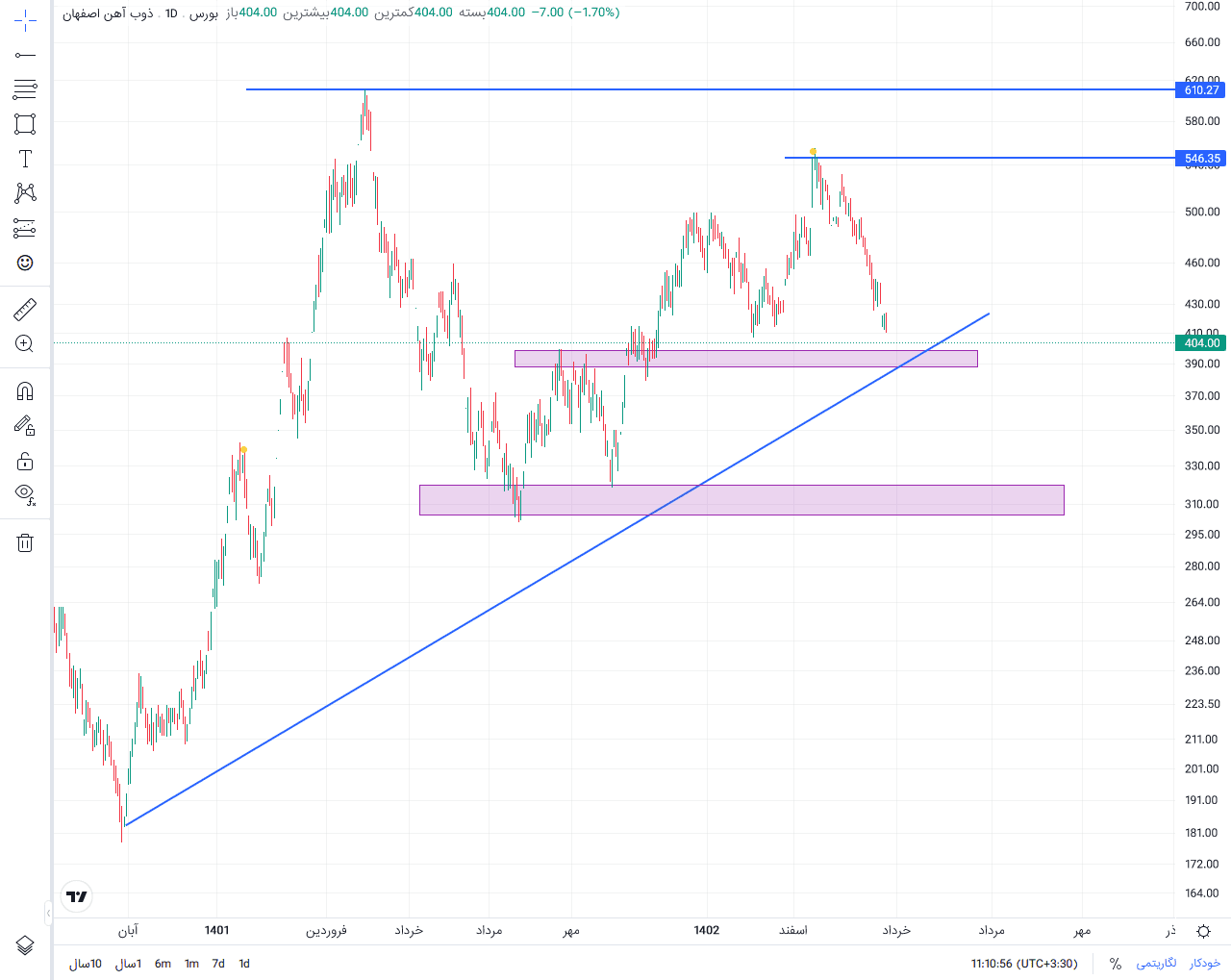
Task: Toggle stay in drawing mode
Action: tap(25, 425)
